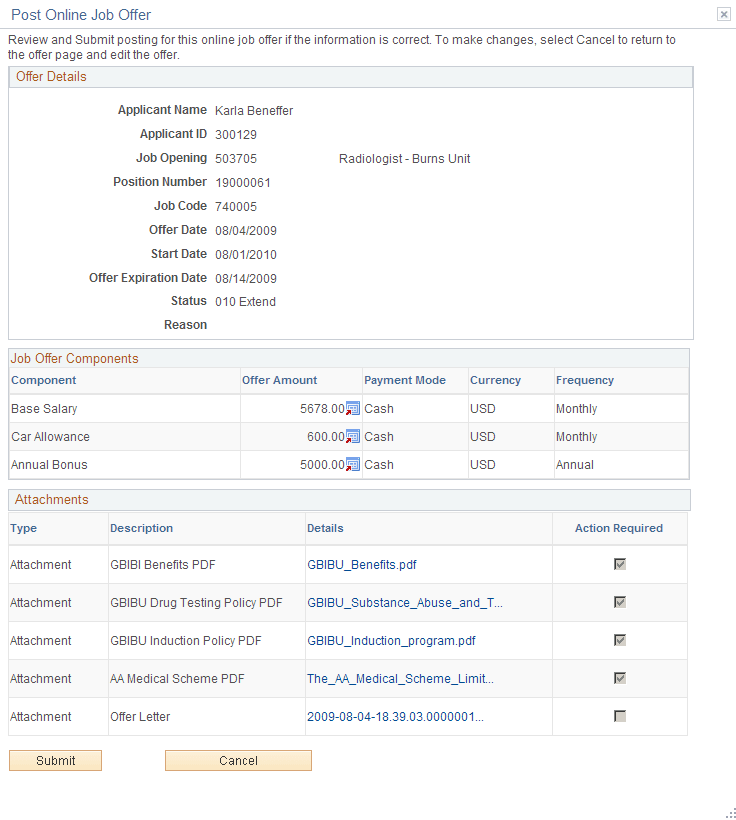
Task: Open the GBIBU_Benefits.pdf attachment
Action: click(361, 564)
